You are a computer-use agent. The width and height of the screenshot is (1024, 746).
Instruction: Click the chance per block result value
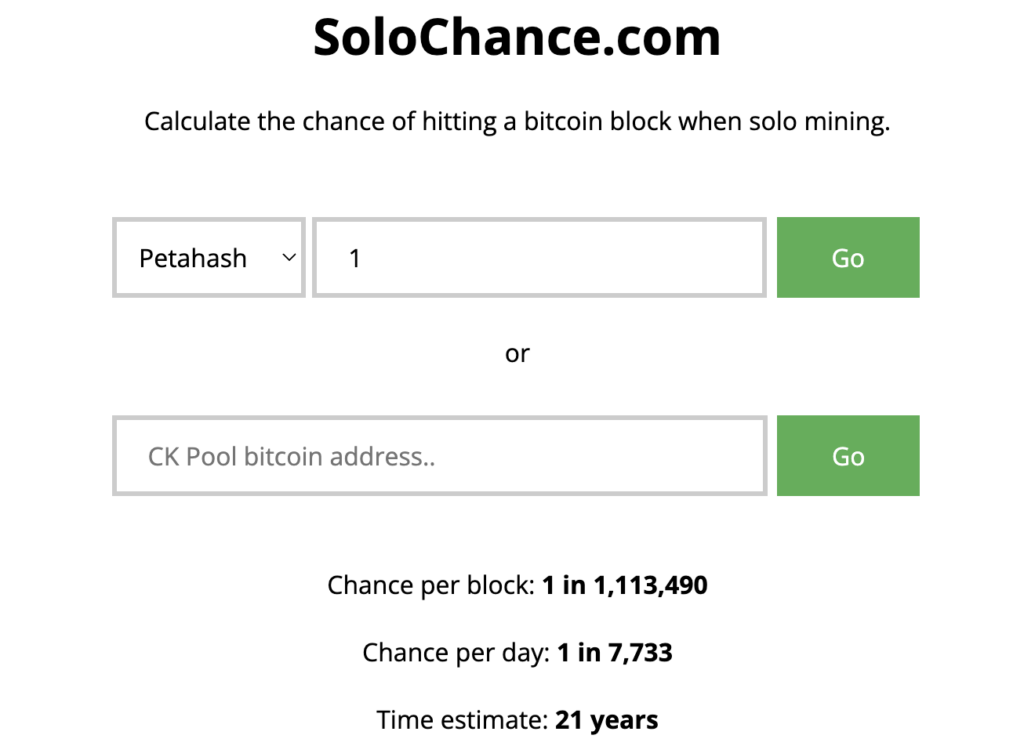(x=624, y=585)
